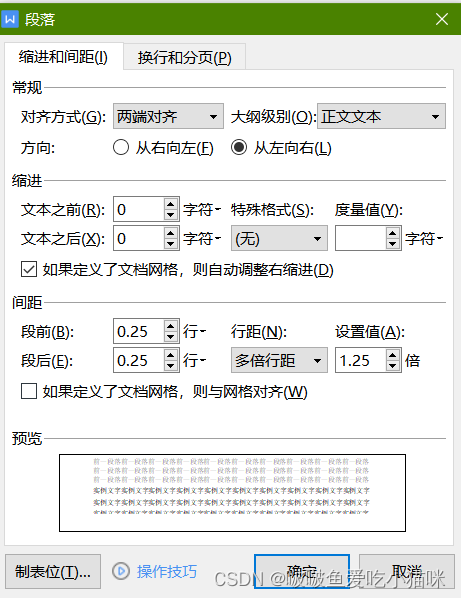Switch to the 换行和分页 tab
The width and height of the screenshot is (461, 598).
[185, 58]
